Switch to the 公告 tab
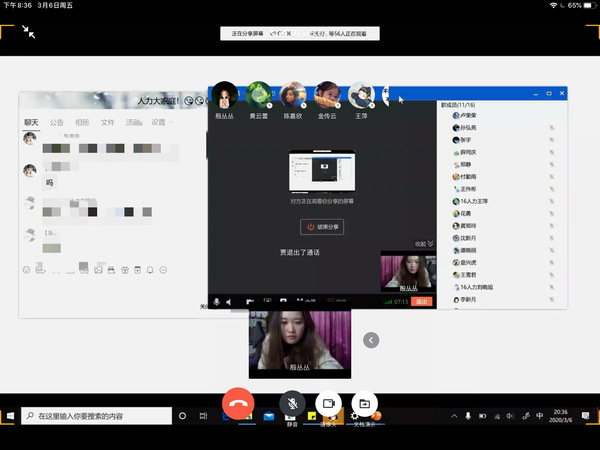Screen dimensions: 600x450 (57, 122)
